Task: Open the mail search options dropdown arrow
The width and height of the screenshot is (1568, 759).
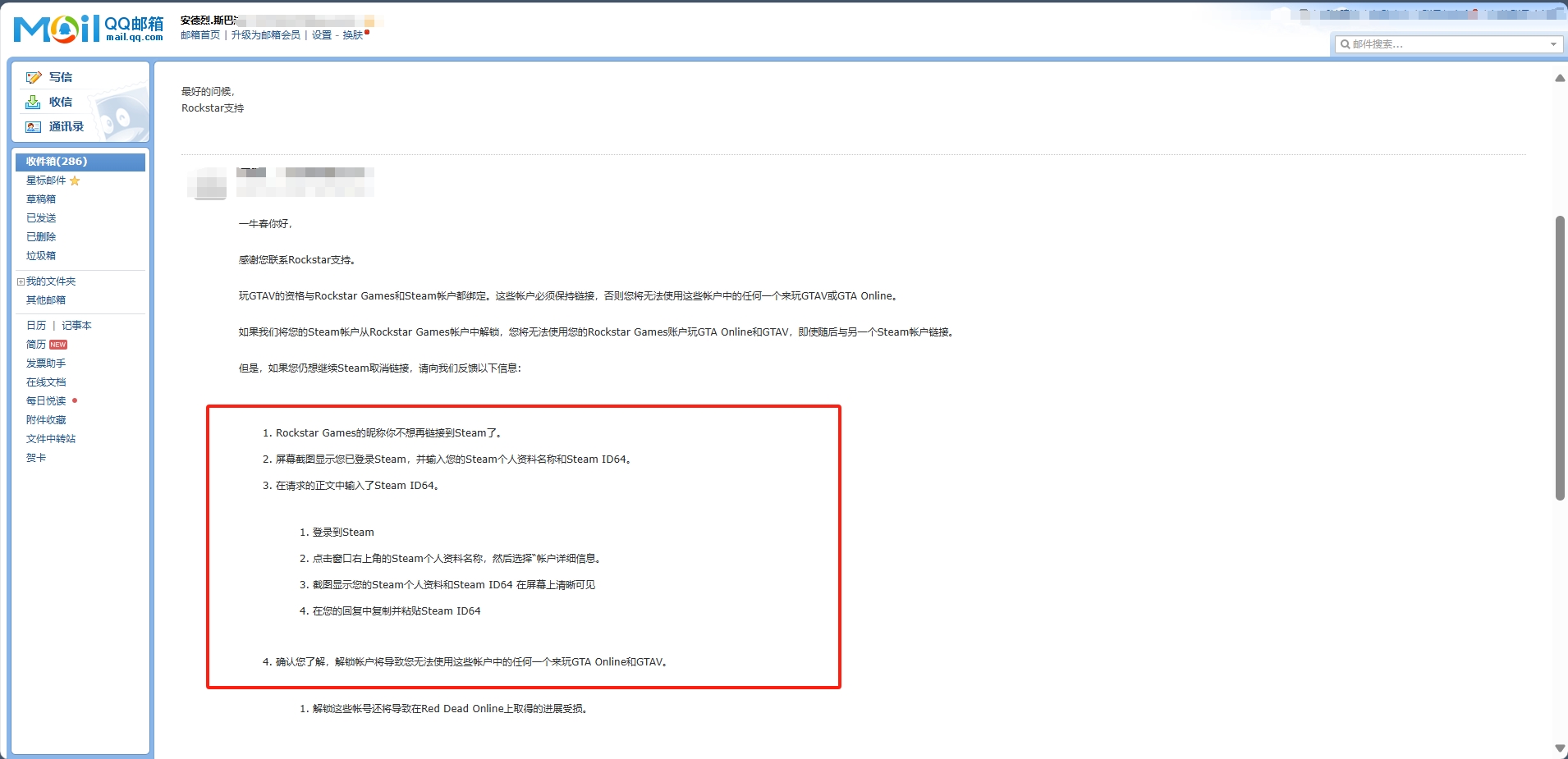Action: [1553, 44]
